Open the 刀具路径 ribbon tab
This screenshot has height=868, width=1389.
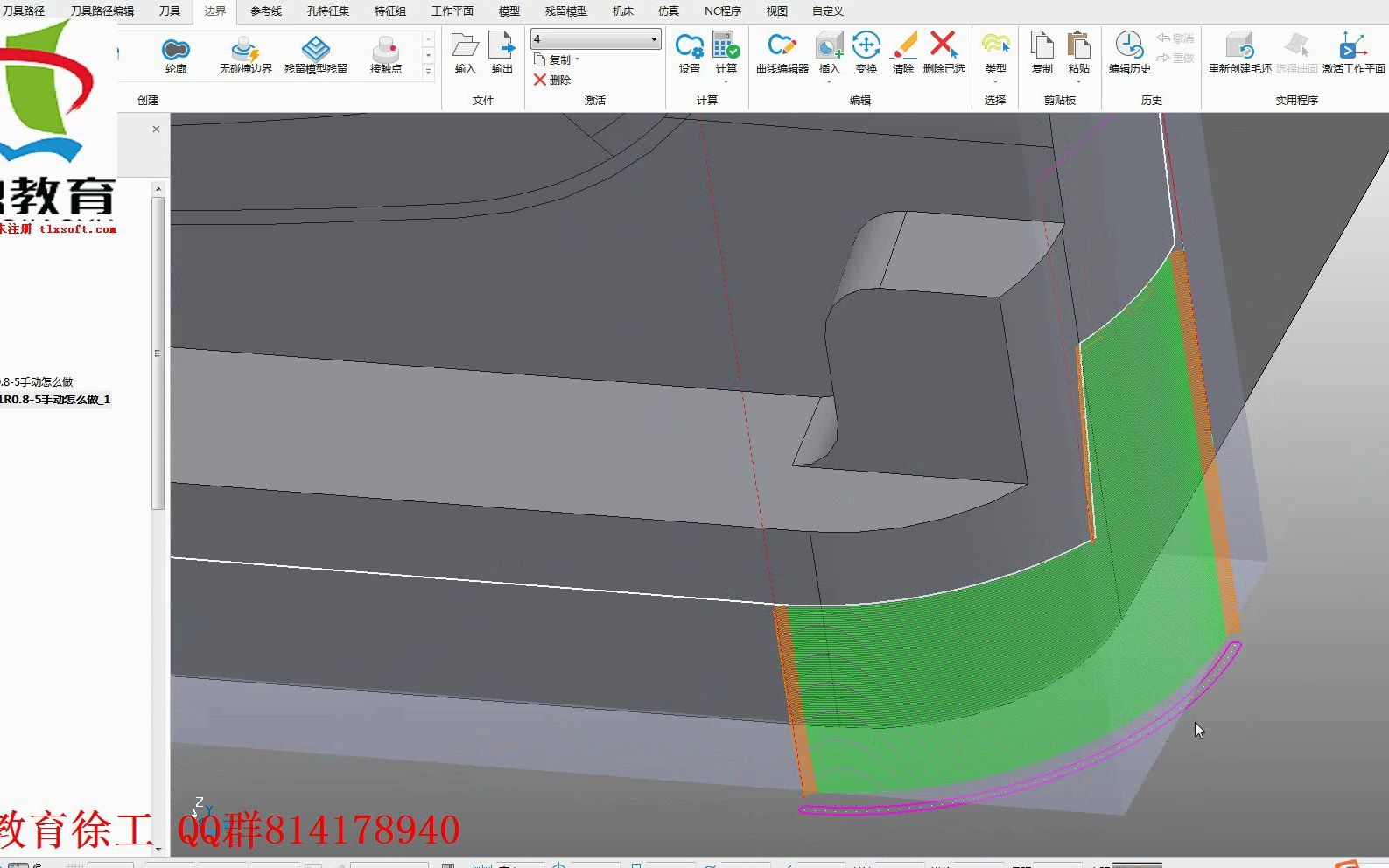23,11
